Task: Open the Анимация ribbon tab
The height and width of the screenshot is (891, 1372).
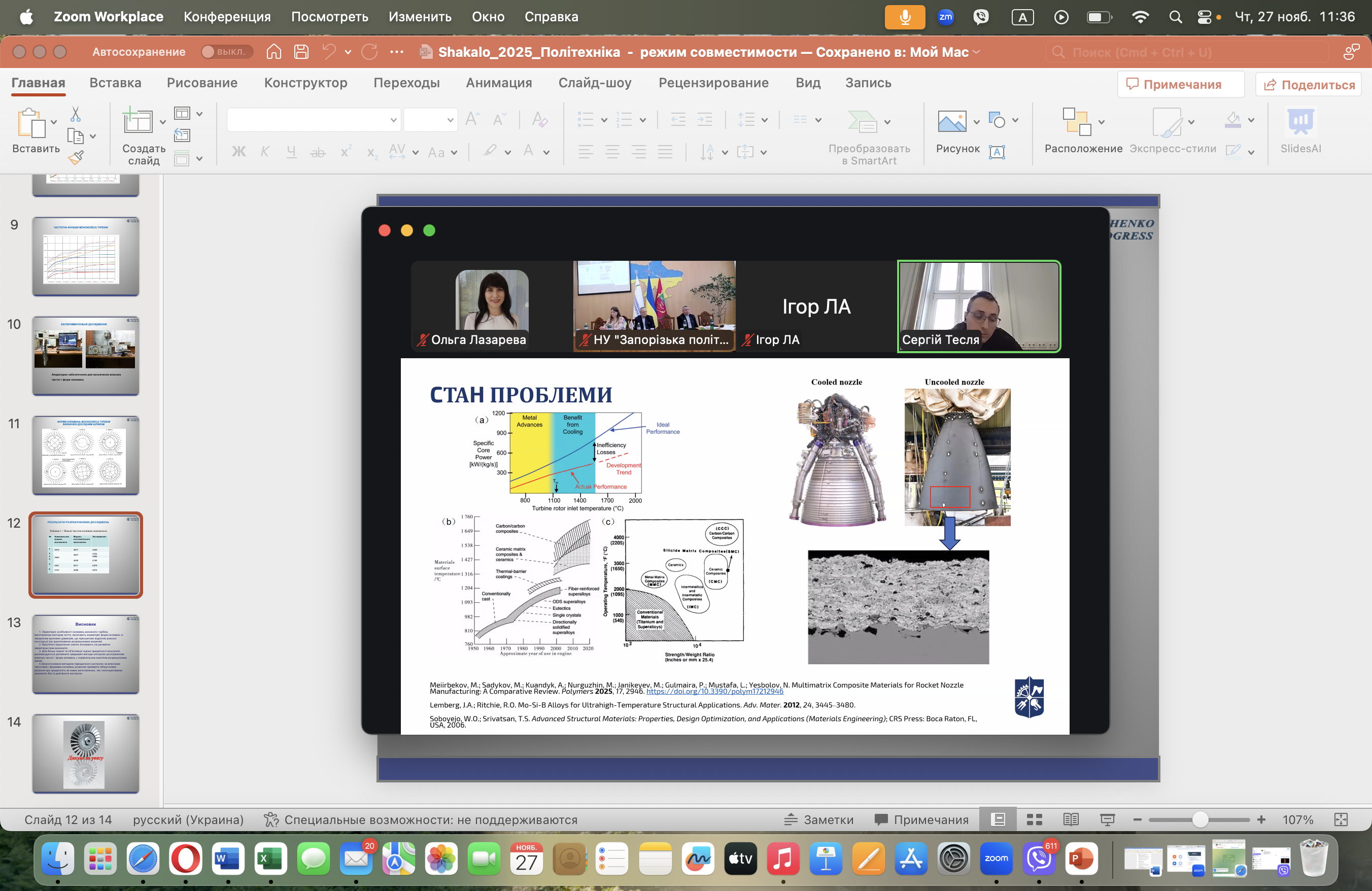Action: click(x=499, y=83)
